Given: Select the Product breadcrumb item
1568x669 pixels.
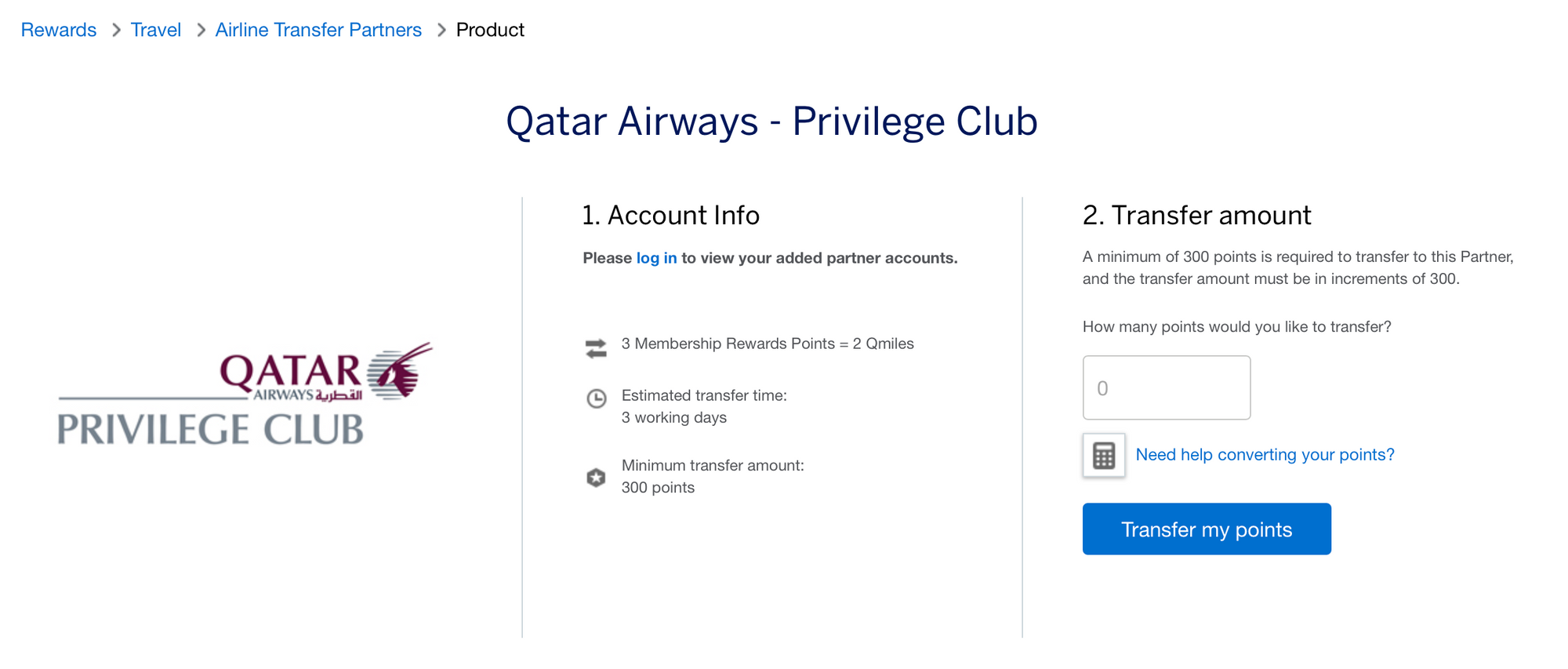Looking at the screenshot, I should 490,30.
